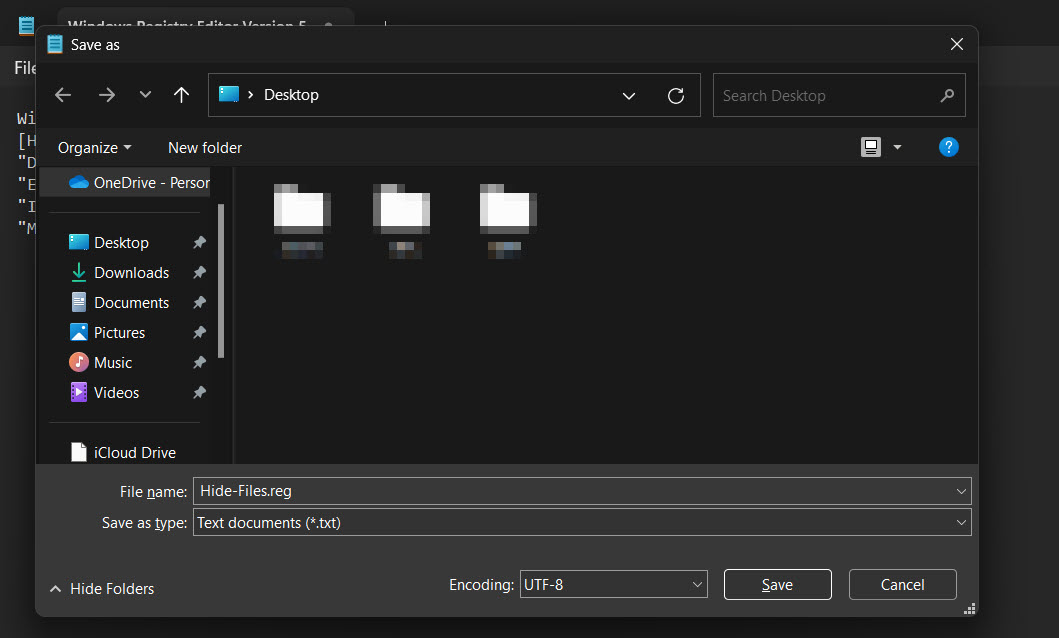Click inside the File name field
The width and height of the screenshot is (1059, 638).
pos(500,491)
